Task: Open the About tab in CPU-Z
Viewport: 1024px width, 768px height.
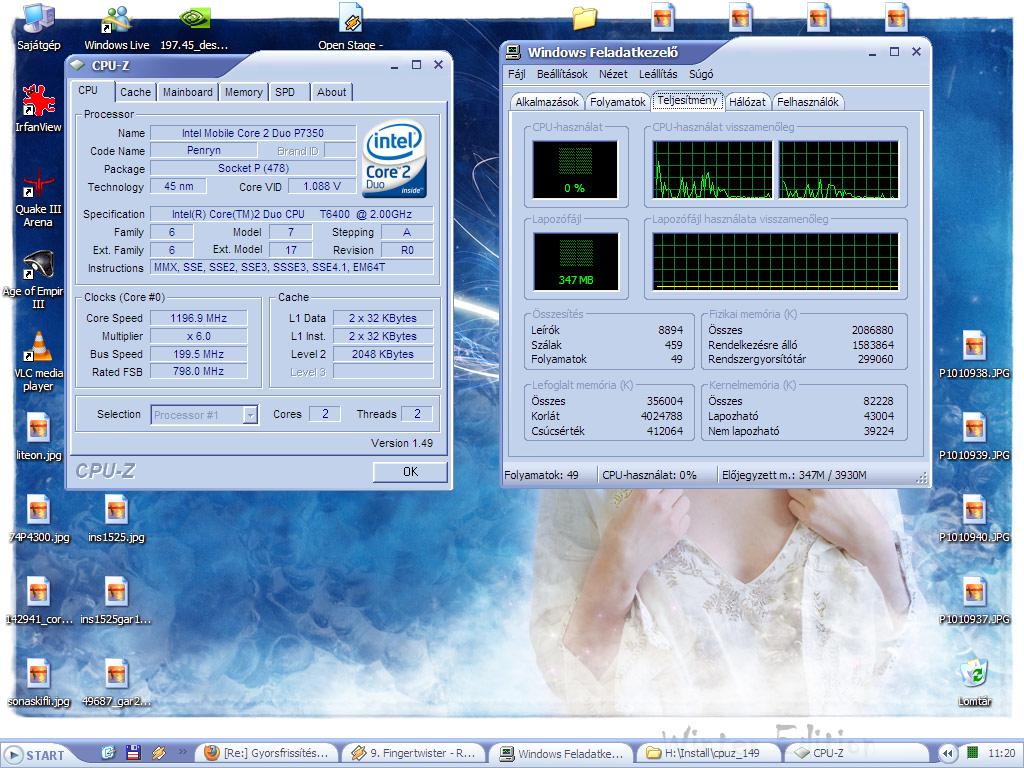Action: (332, 92)
